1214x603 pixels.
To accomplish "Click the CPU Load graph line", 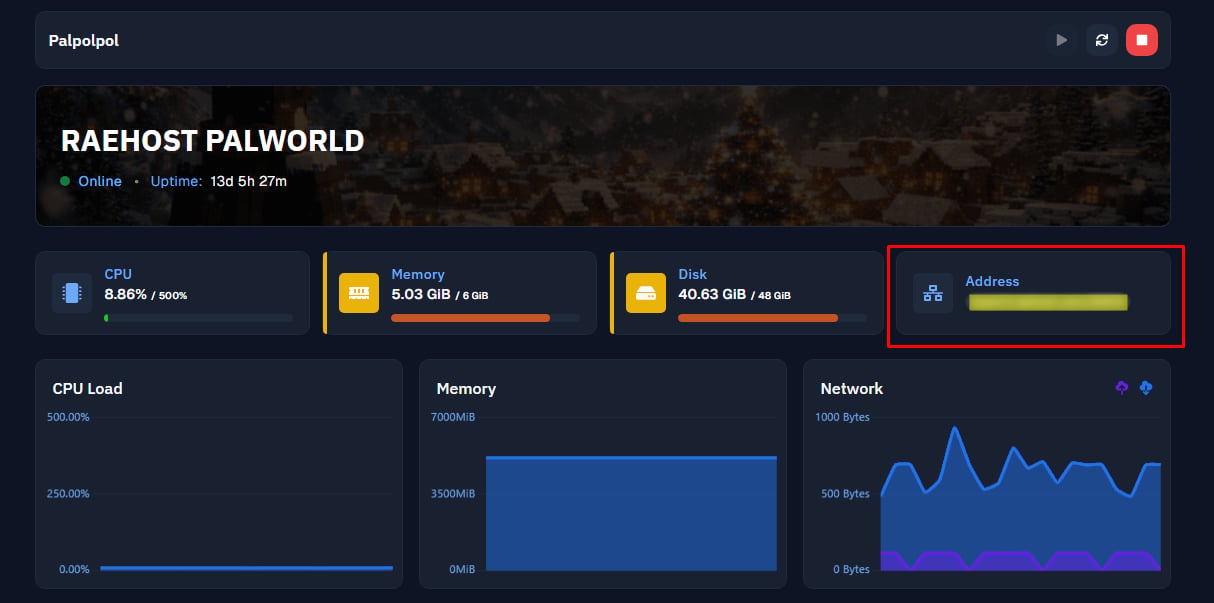I will [246, 568].
